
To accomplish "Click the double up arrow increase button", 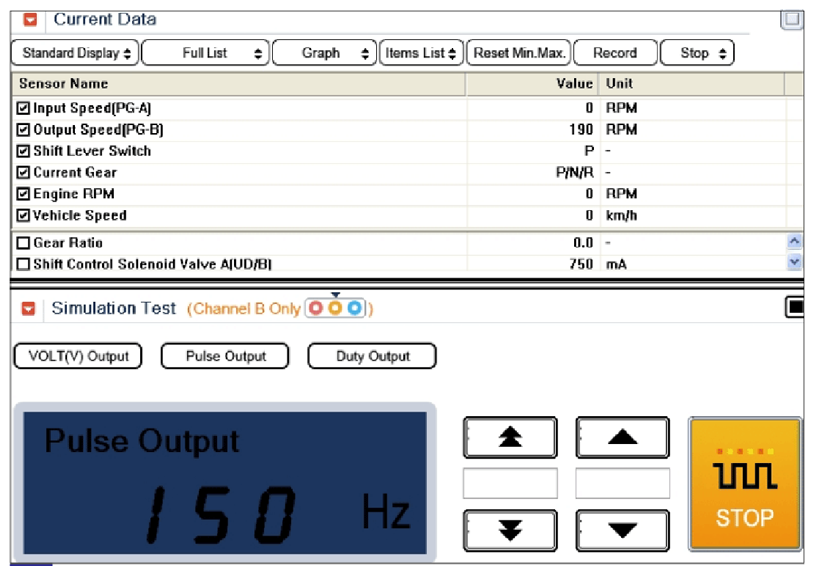I will [510, 437].
